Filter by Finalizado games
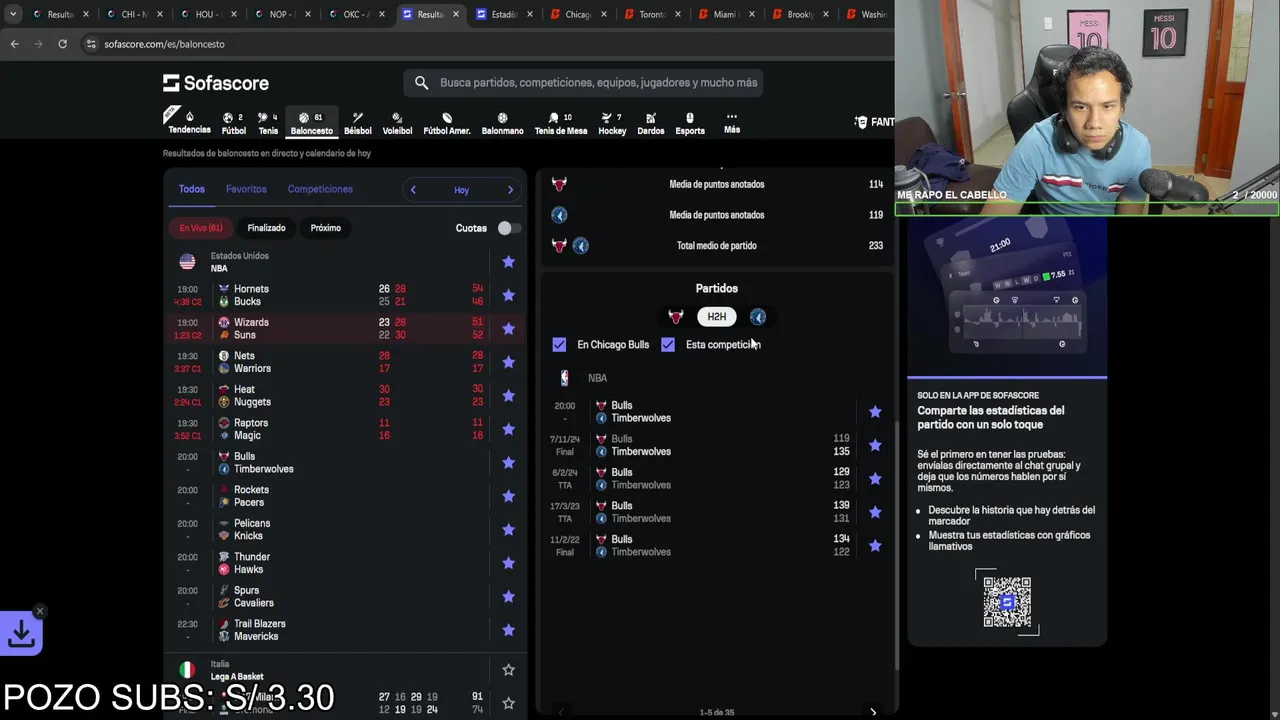This screenshot has height=720, width=1280. point(266,228)
